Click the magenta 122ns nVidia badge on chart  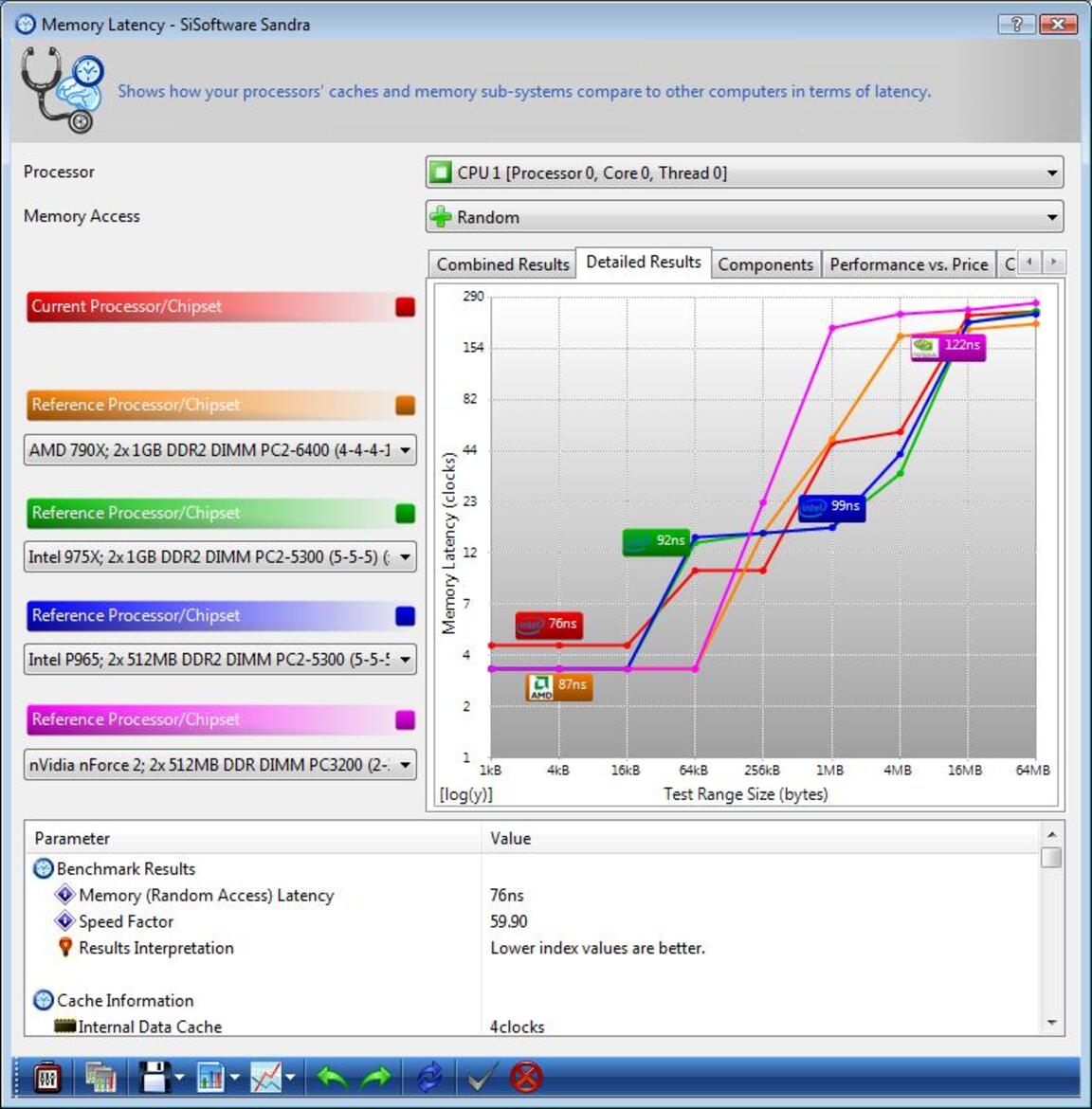coord(948,347)
